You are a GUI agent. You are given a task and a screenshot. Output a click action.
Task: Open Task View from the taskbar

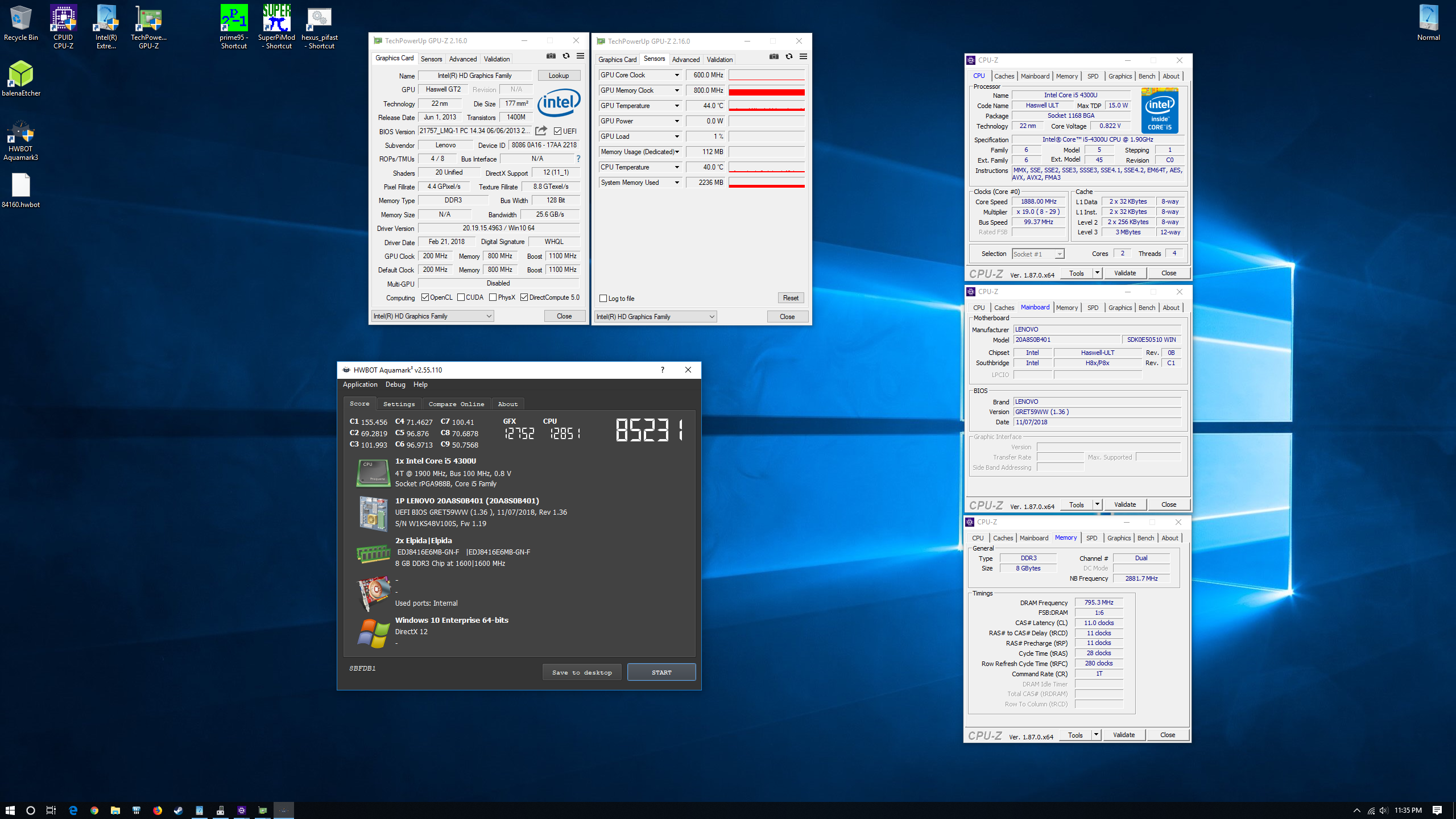(51, 810)
